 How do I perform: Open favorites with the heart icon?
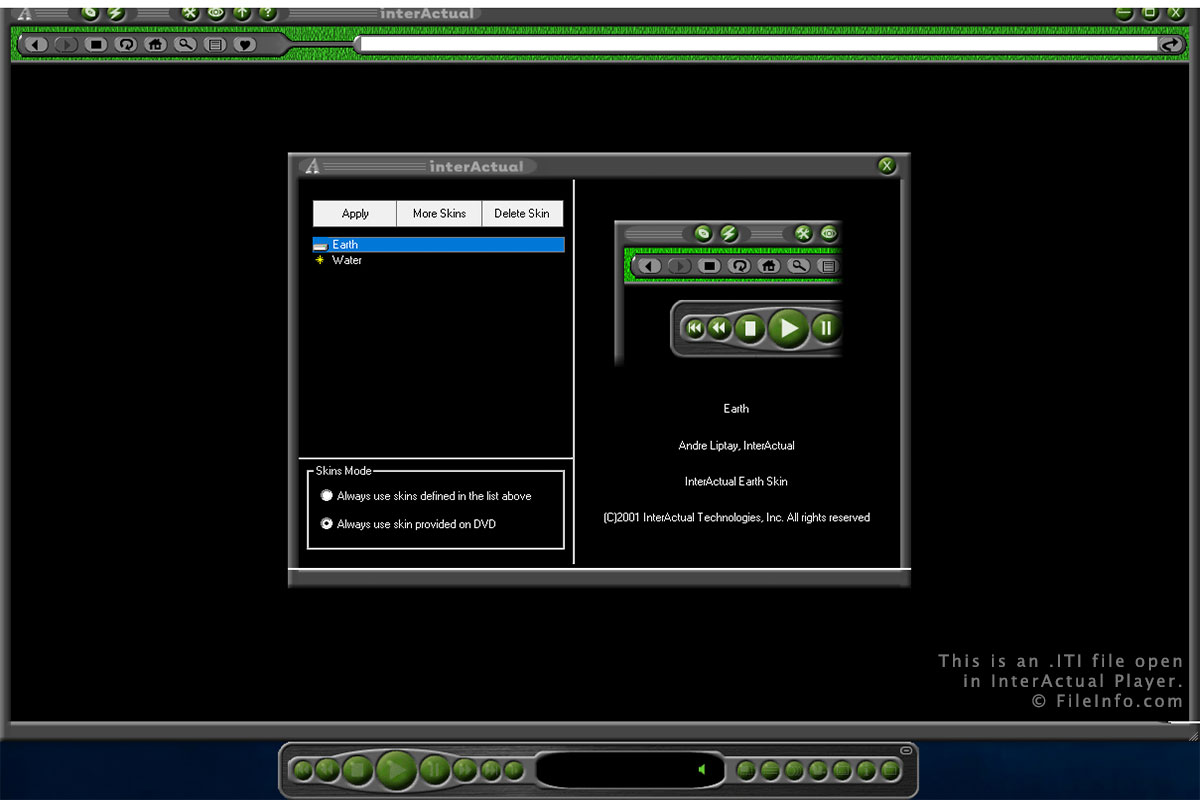244,44
